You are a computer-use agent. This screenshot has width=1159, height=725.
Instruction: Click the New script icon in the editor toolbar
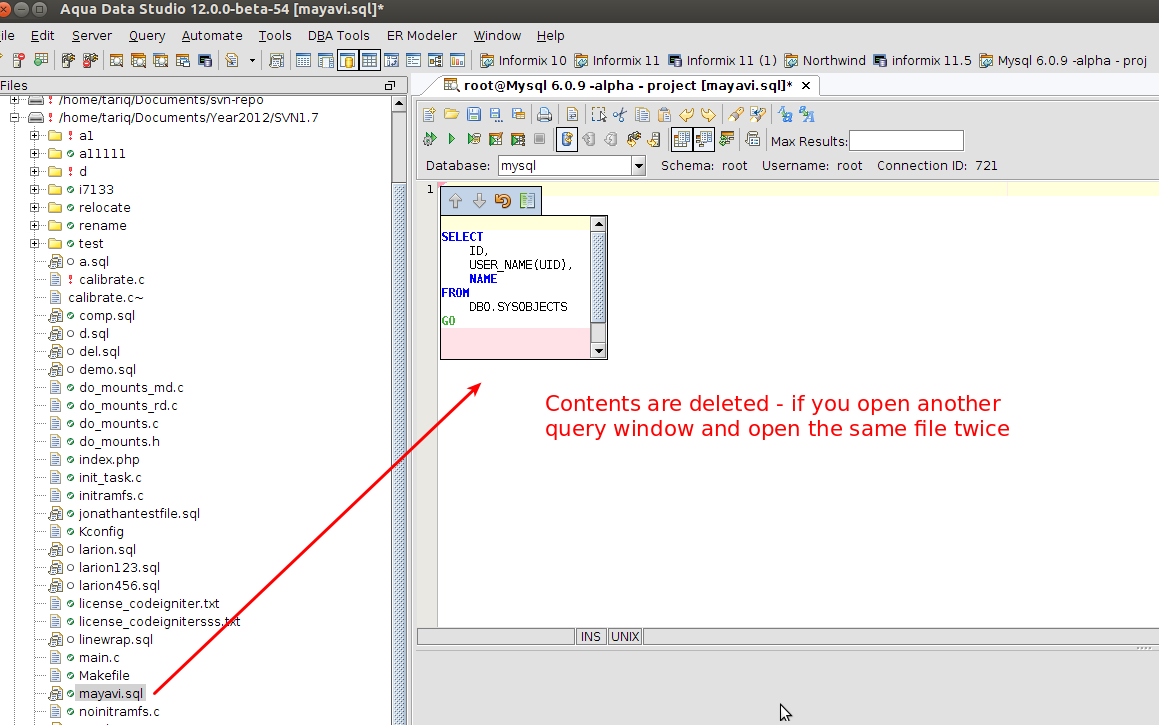click(x=429, y=115)
